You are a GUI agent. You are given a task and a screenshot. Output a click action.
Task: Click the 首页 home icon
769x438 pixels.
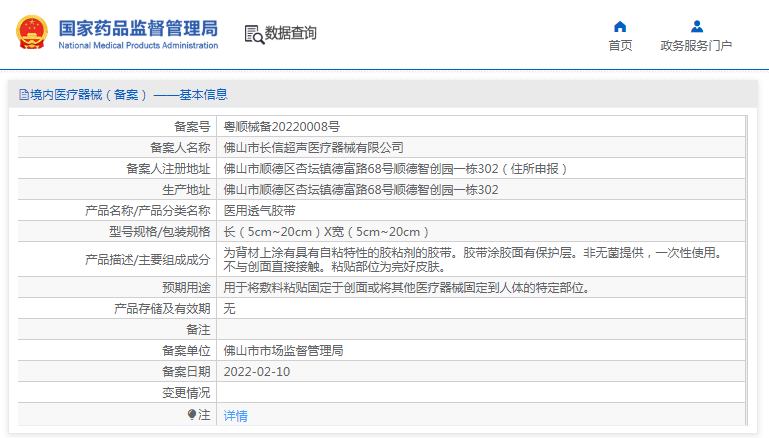620,26
